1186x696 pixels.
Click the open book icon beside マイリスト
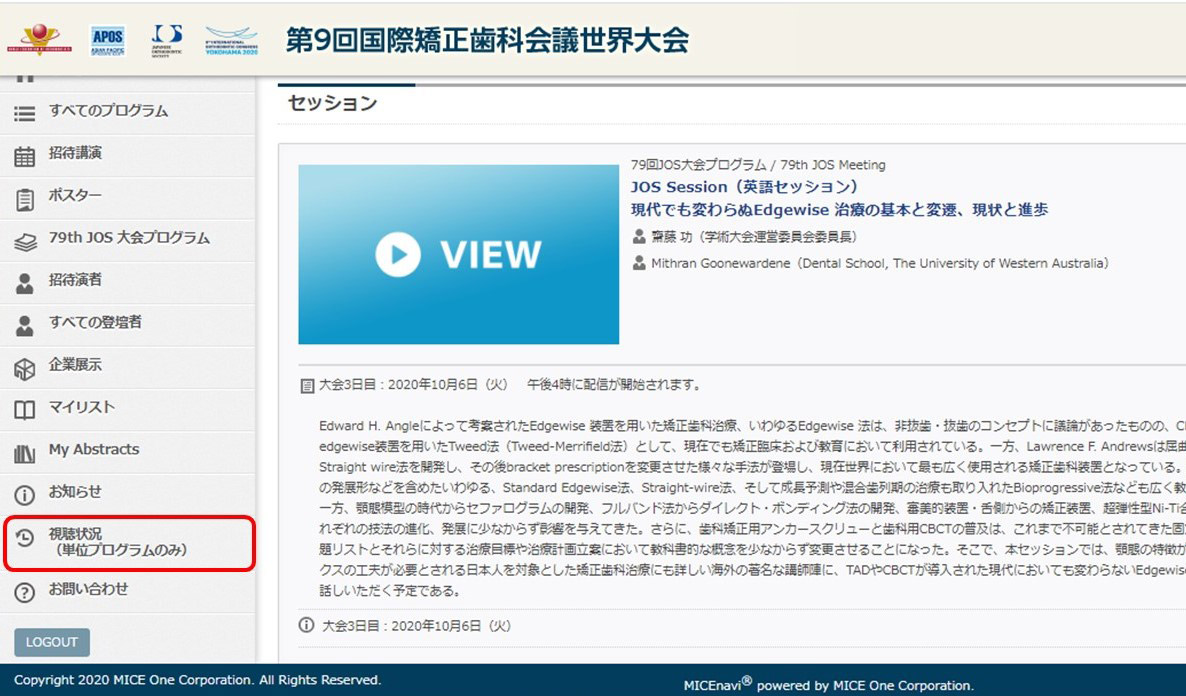(25, 411)
